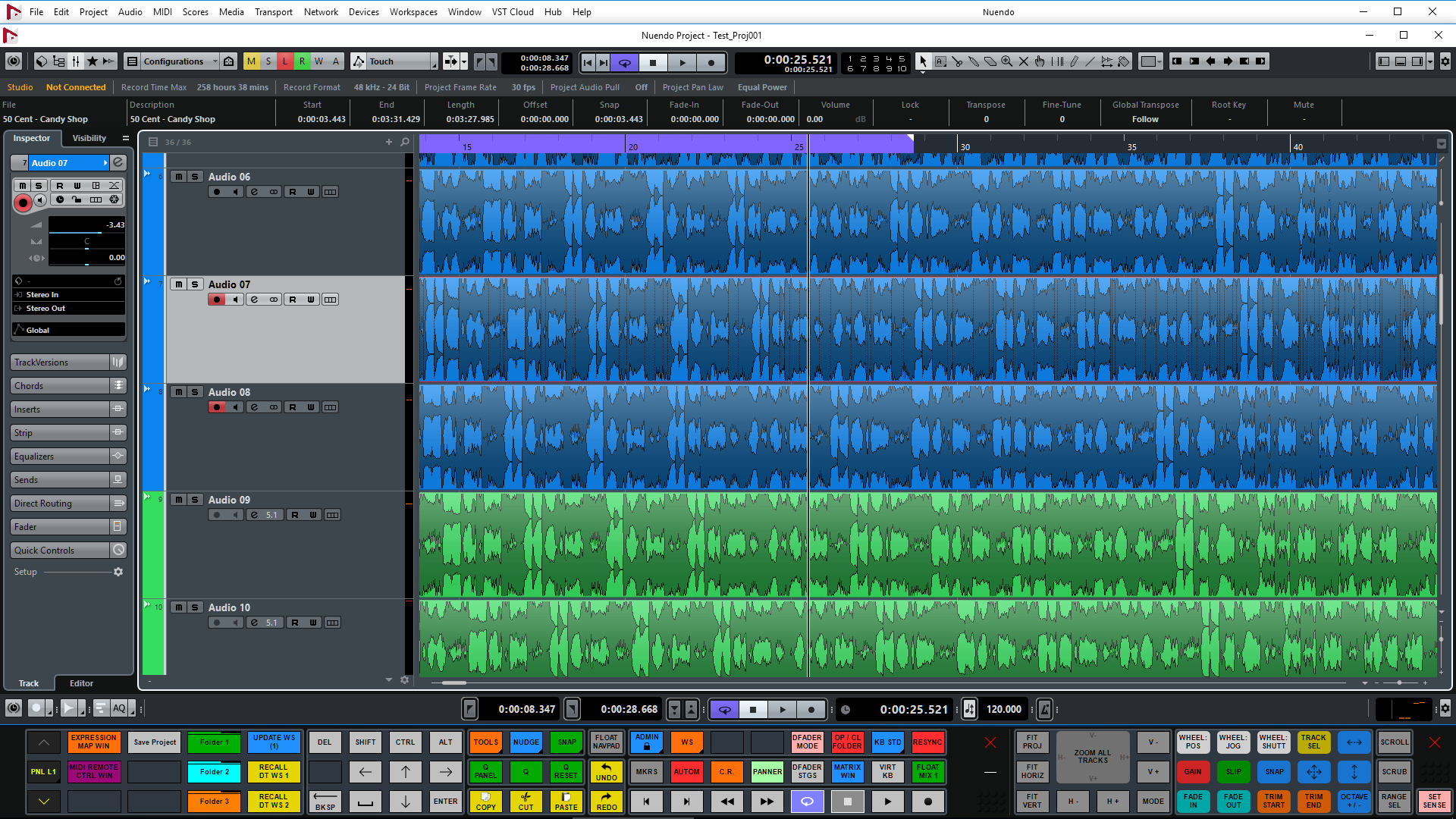Click the Cut scissors button in control panel
The image size is (1456, 819).
coord(526,802)
